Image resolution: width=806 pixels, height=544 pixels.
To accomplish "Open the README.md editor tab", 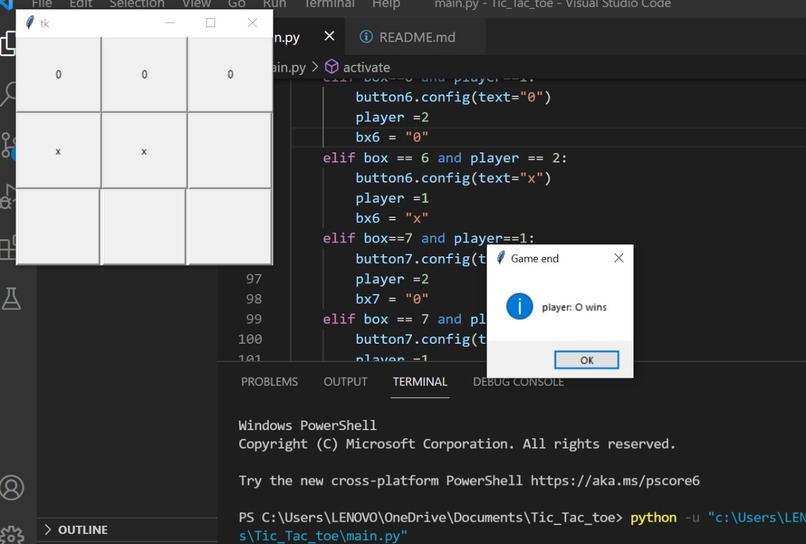I will [x=417, y=37].
